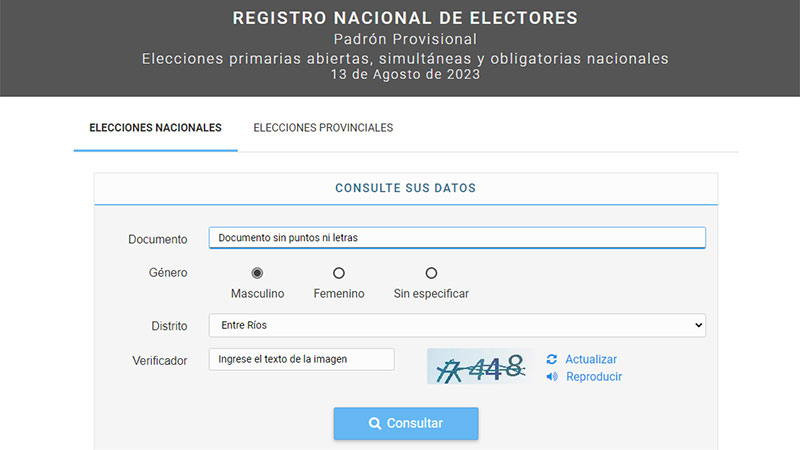Screen dimensions: 800x450
Task: Select the Femenino radio button
Action: [x=339, y=273]
